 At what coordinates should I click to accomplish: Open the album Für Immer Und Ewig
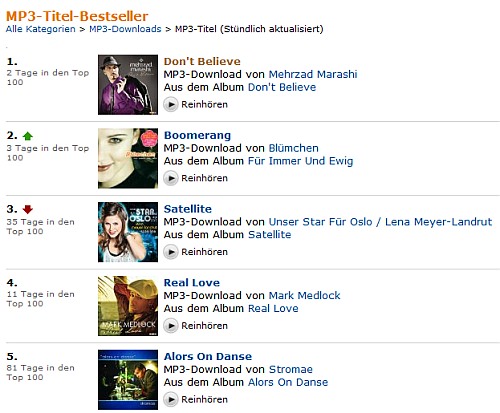[301, 161]
